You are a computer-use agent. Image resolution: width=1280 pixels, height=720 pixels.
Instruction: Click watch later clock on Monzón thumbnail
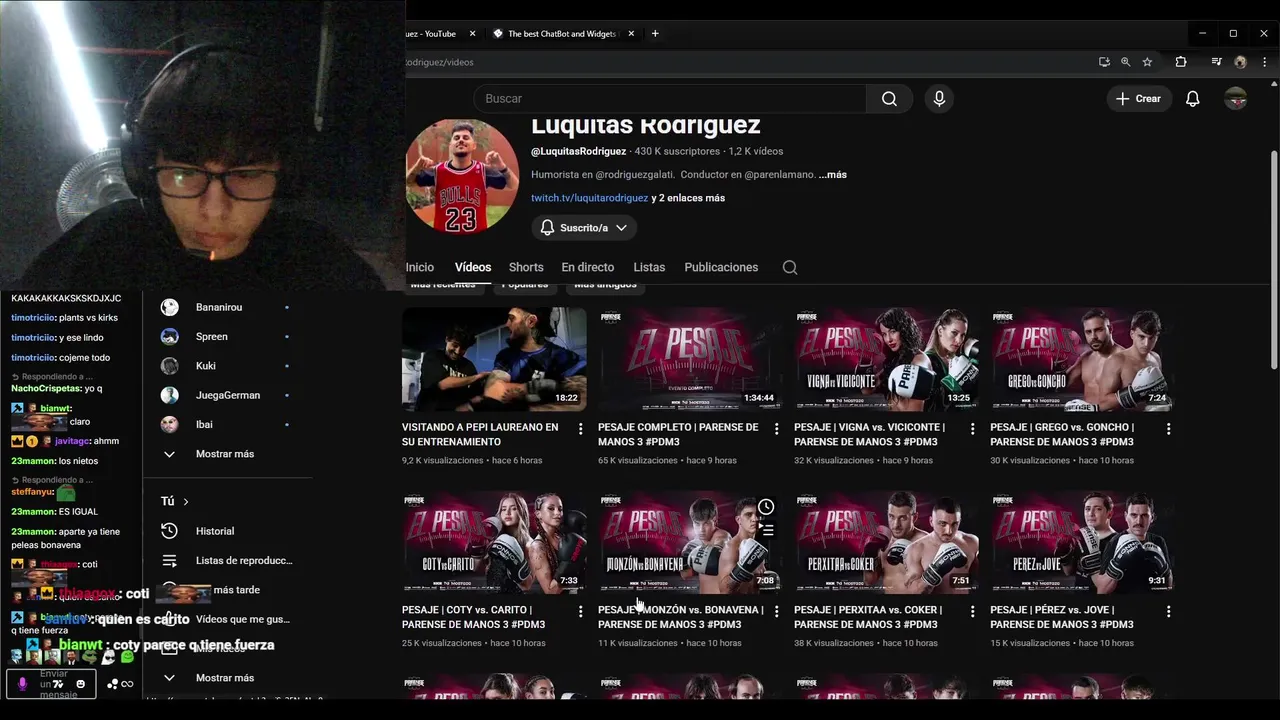(766, 507)
